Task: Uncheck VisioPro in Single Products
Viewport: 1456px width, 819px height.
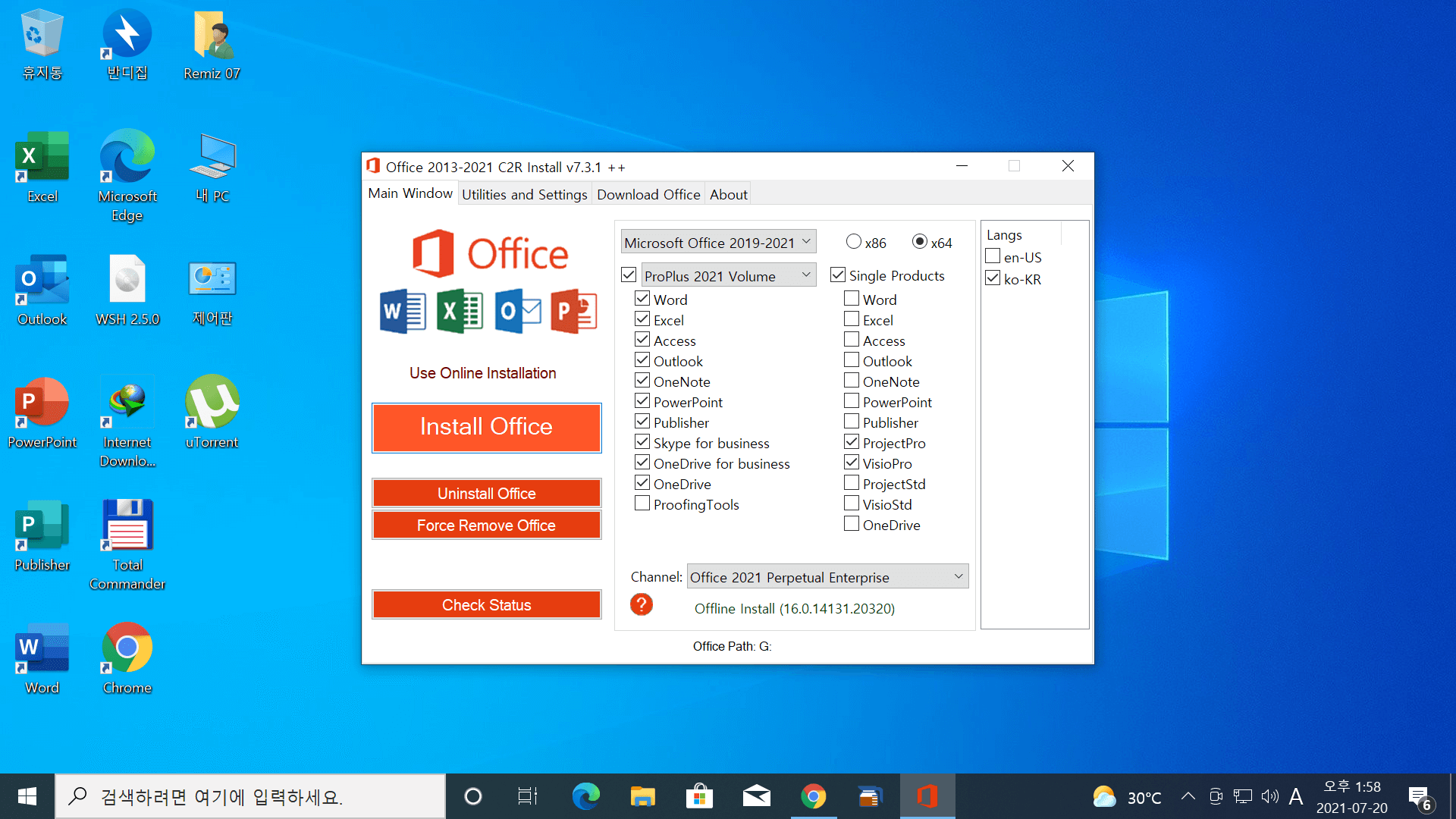Action: 852,463
